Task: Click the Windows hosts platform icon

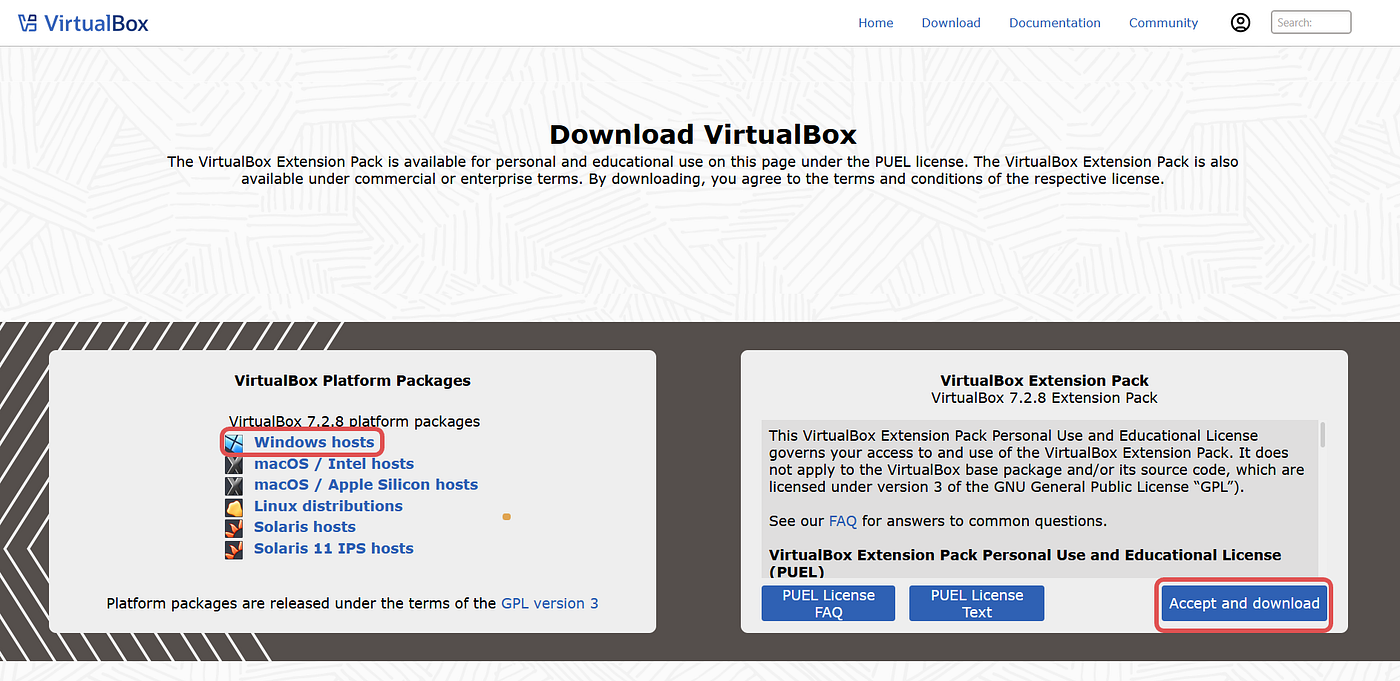Action: (234, 442)
